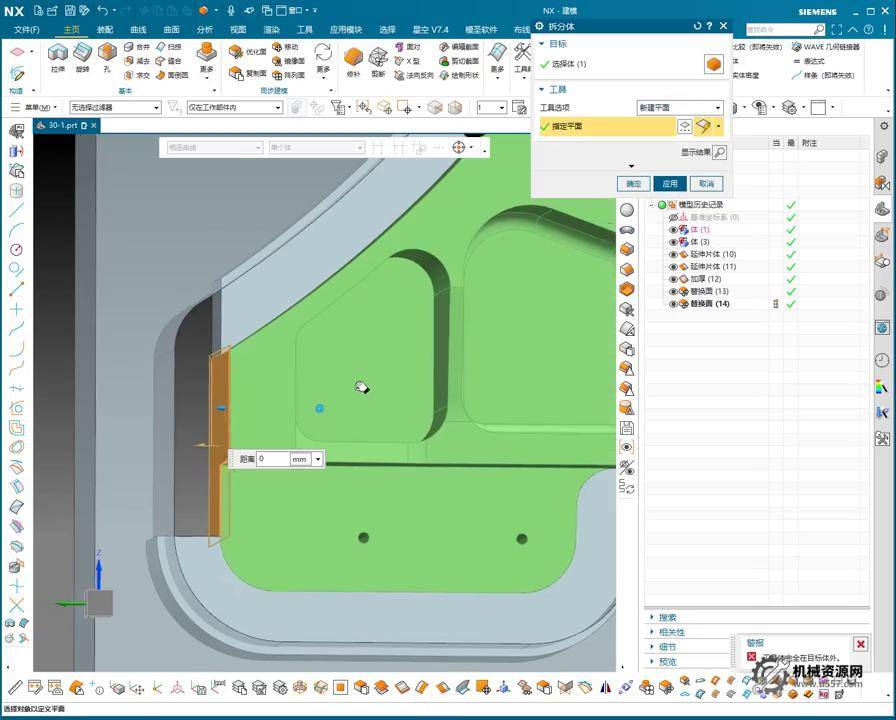Toggle visibility of 加厚 (12) feature
The width and height of the screenshot is (896, 720).
[673, 279]
